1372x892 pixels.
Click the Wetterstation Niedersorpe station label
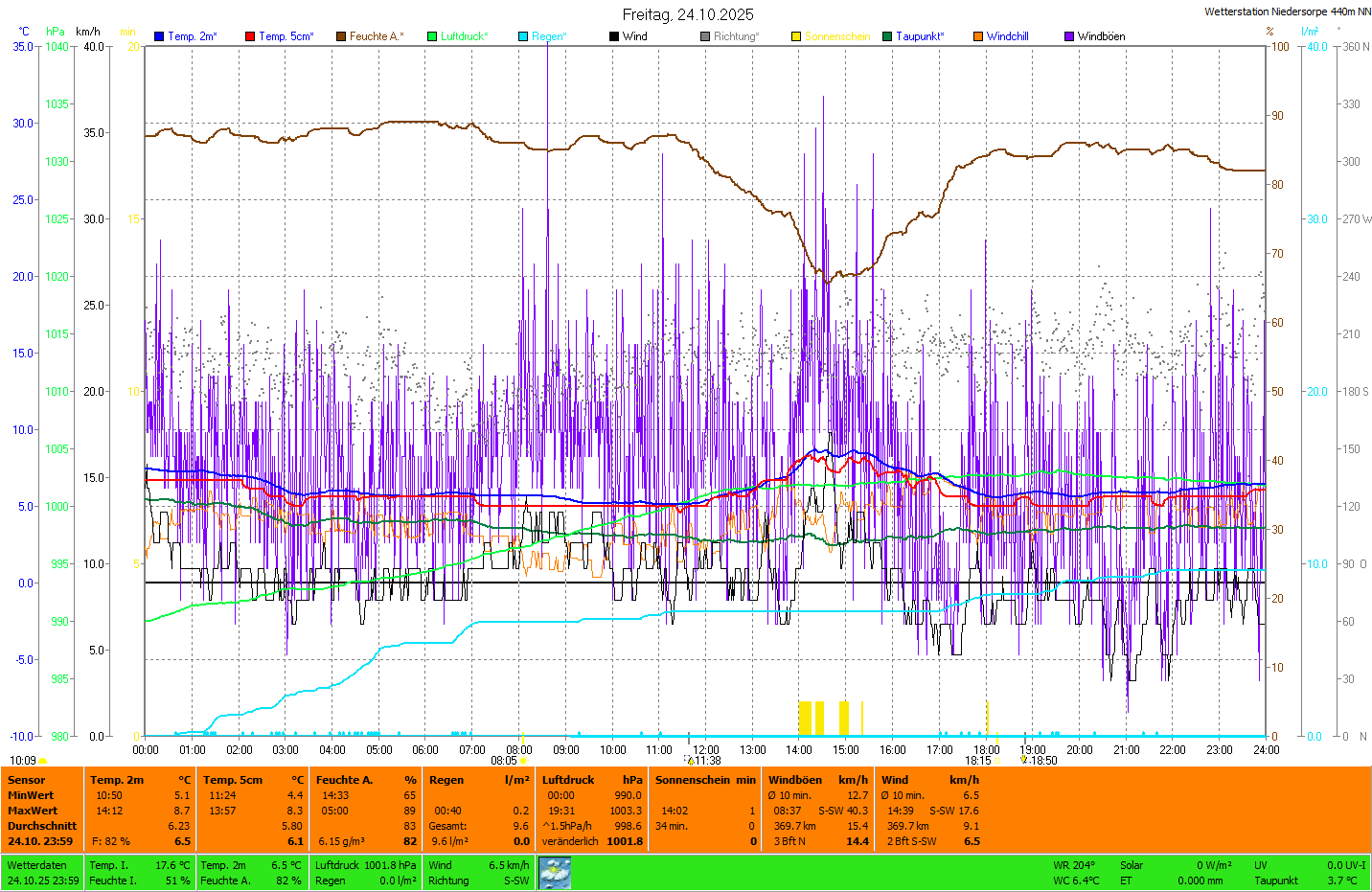click(1287, 12)
